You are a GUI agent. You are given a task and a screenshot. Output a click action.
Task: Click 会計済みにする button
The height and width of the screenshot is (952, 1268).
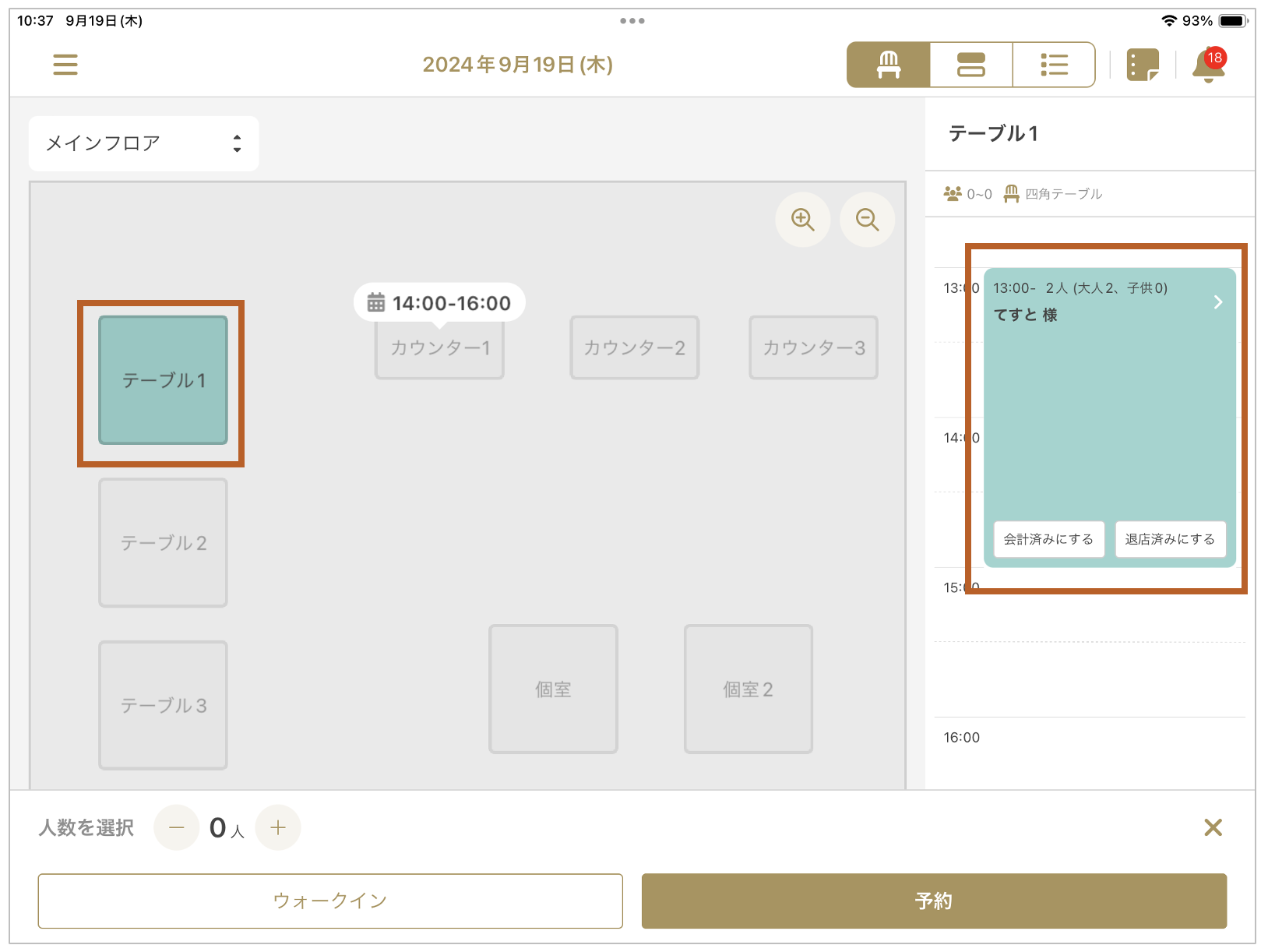click(x=1048, y=539)
